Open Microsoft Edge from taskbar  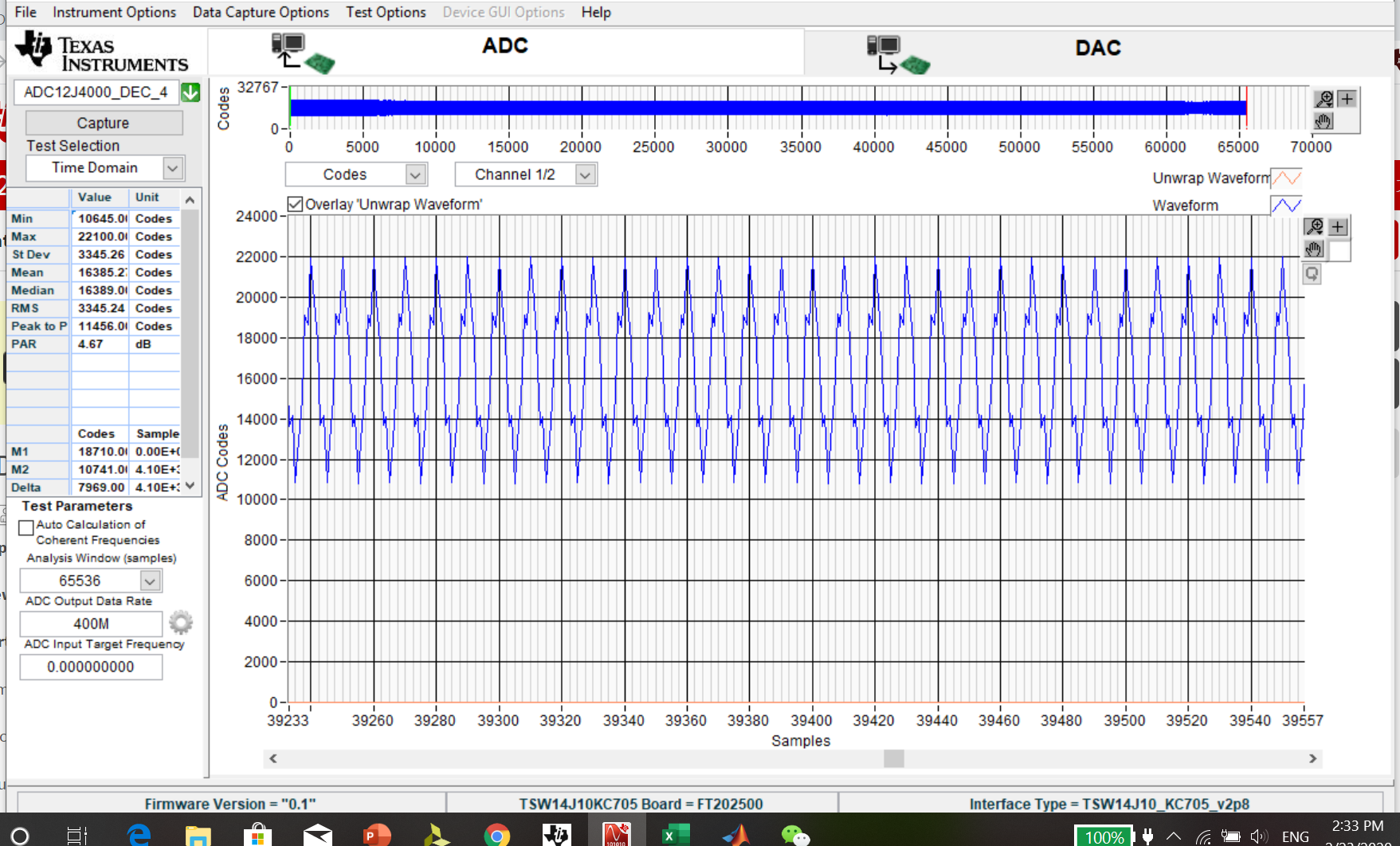(139, 834)
